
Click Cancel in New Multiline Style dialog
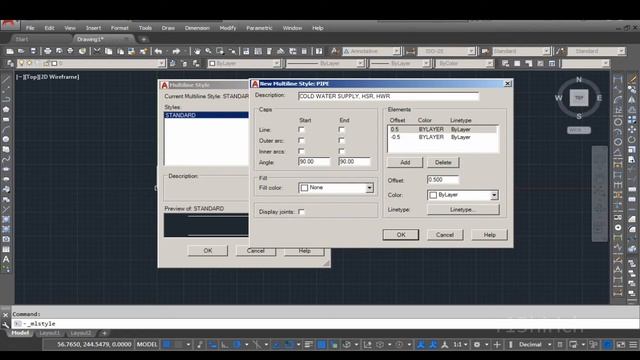(x=445, y=235)
